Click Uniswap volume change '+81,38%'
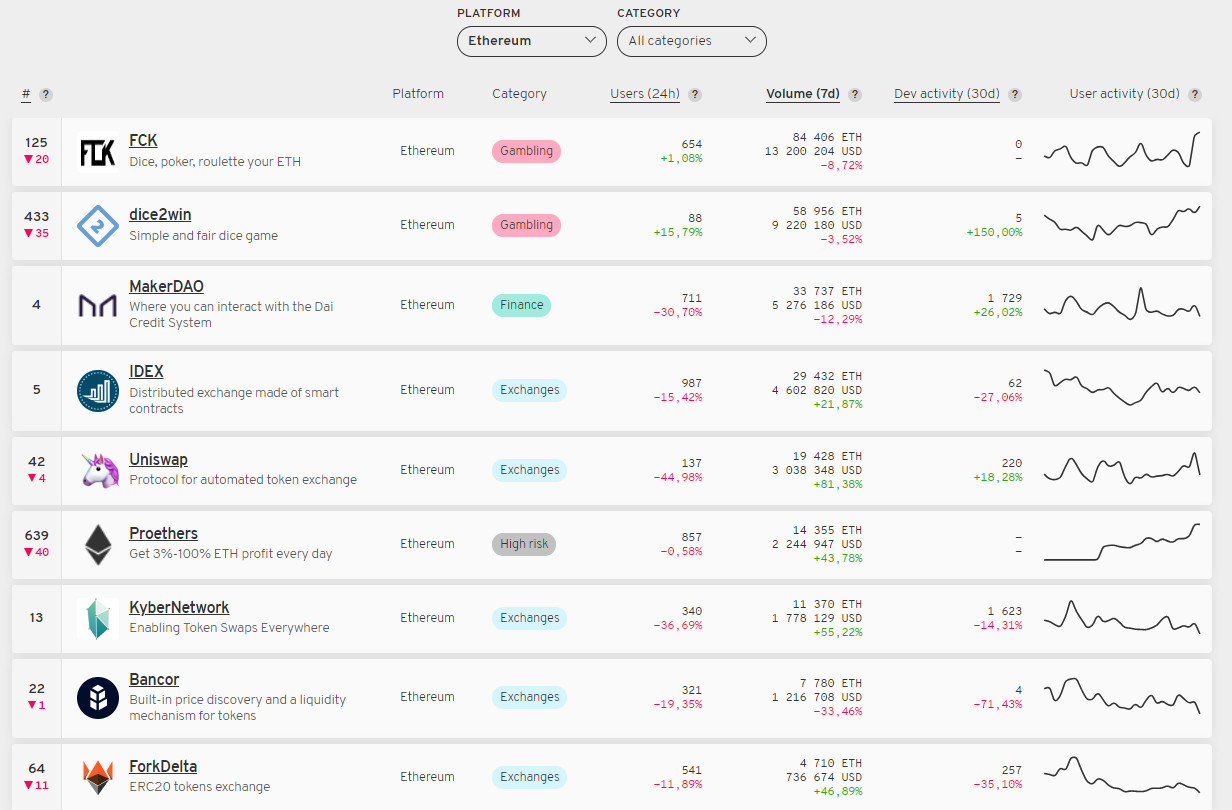Viewport: 1232px width, 810px height. [x=838, y=484]
